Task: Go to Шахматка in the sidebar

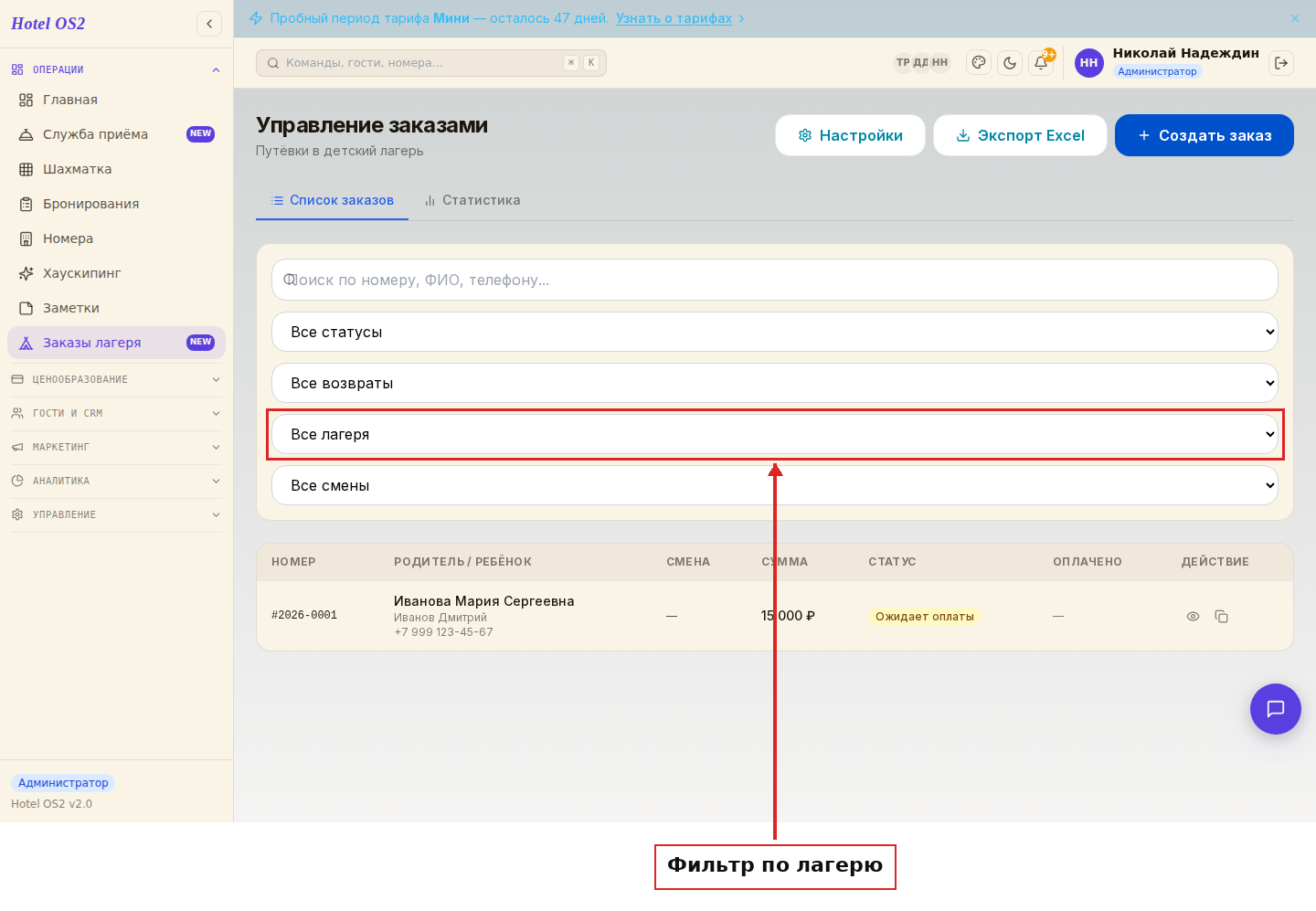Action: 116,169
